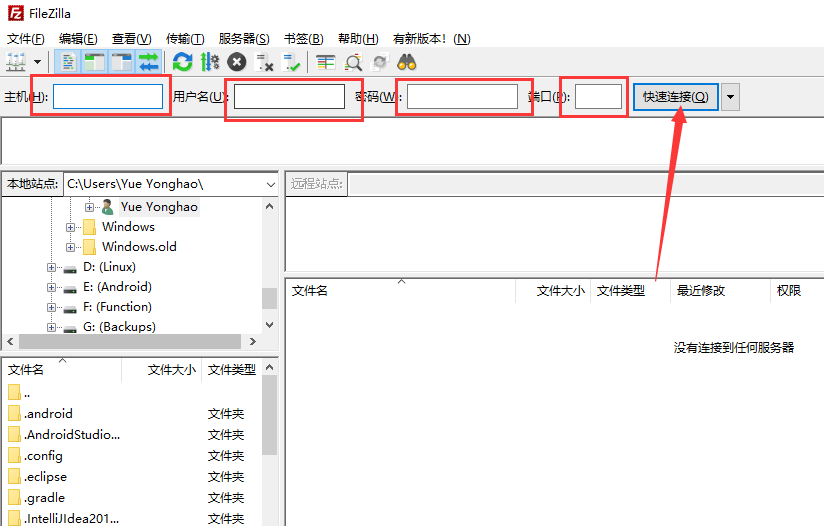Sort local files by 文件名 column
The width and height of the screenshot is (824, 526).
(62, 369)
